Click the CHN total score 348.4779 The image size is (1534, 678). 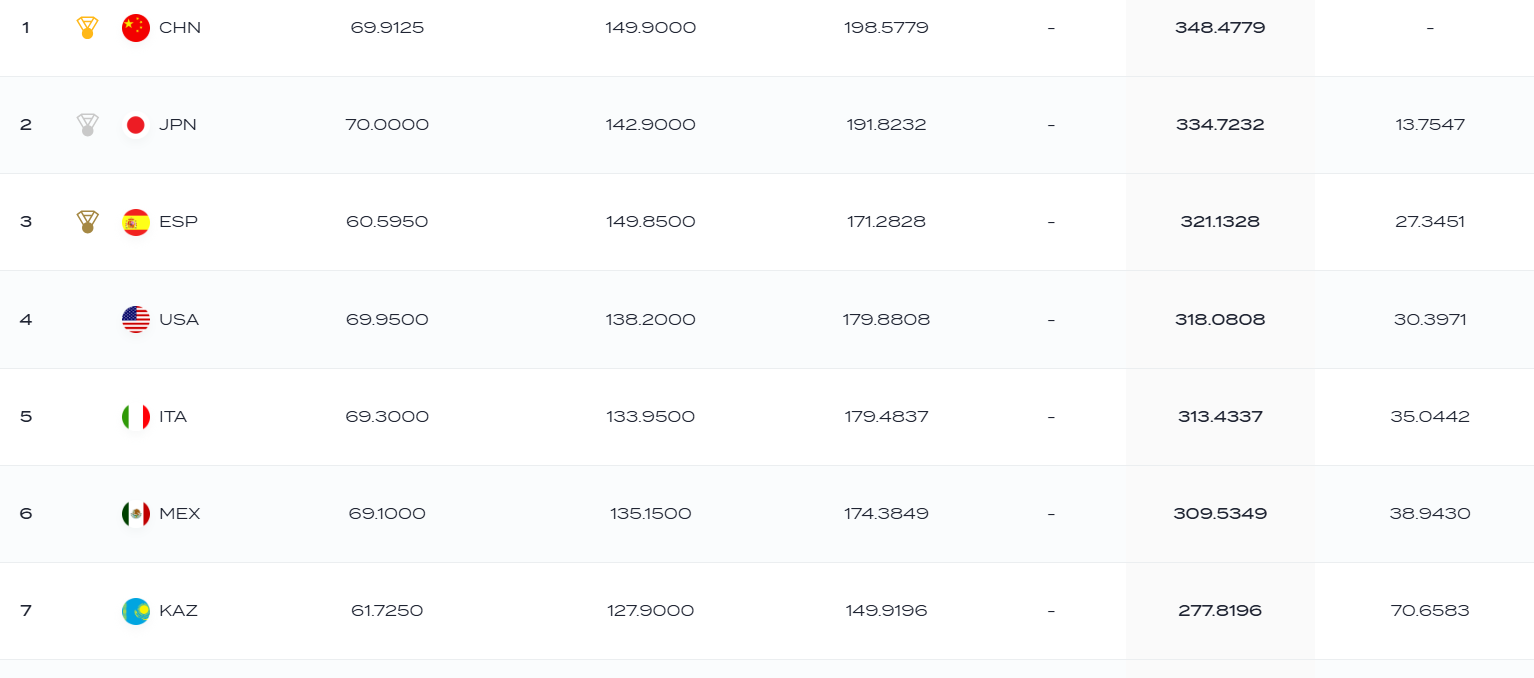1220,28
